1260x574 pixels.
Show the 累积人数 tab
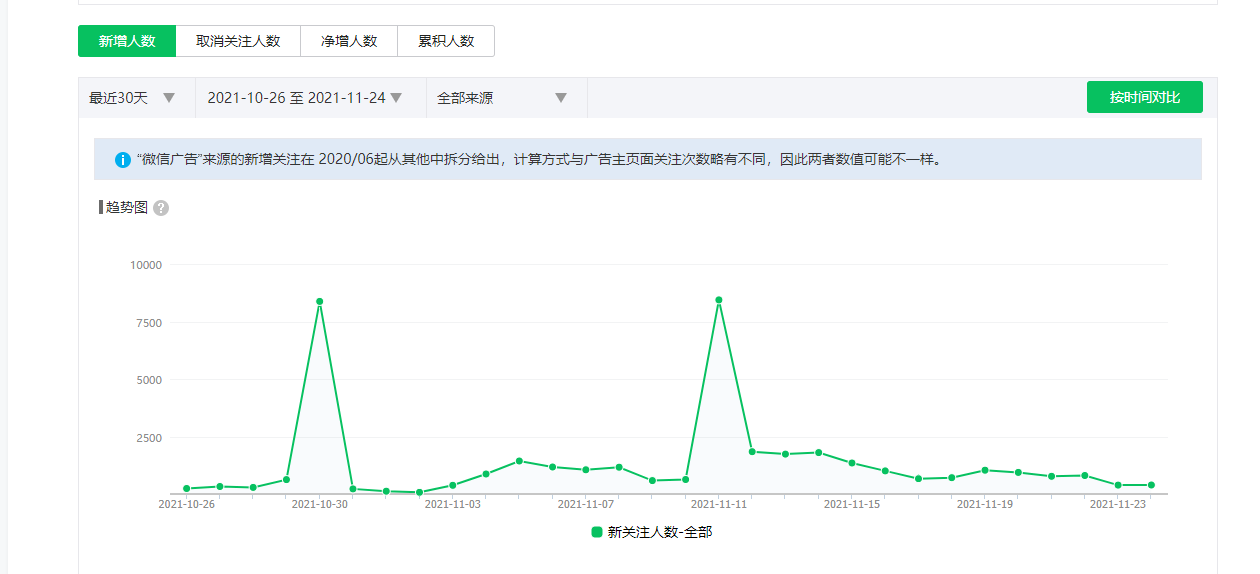(446, 41)
